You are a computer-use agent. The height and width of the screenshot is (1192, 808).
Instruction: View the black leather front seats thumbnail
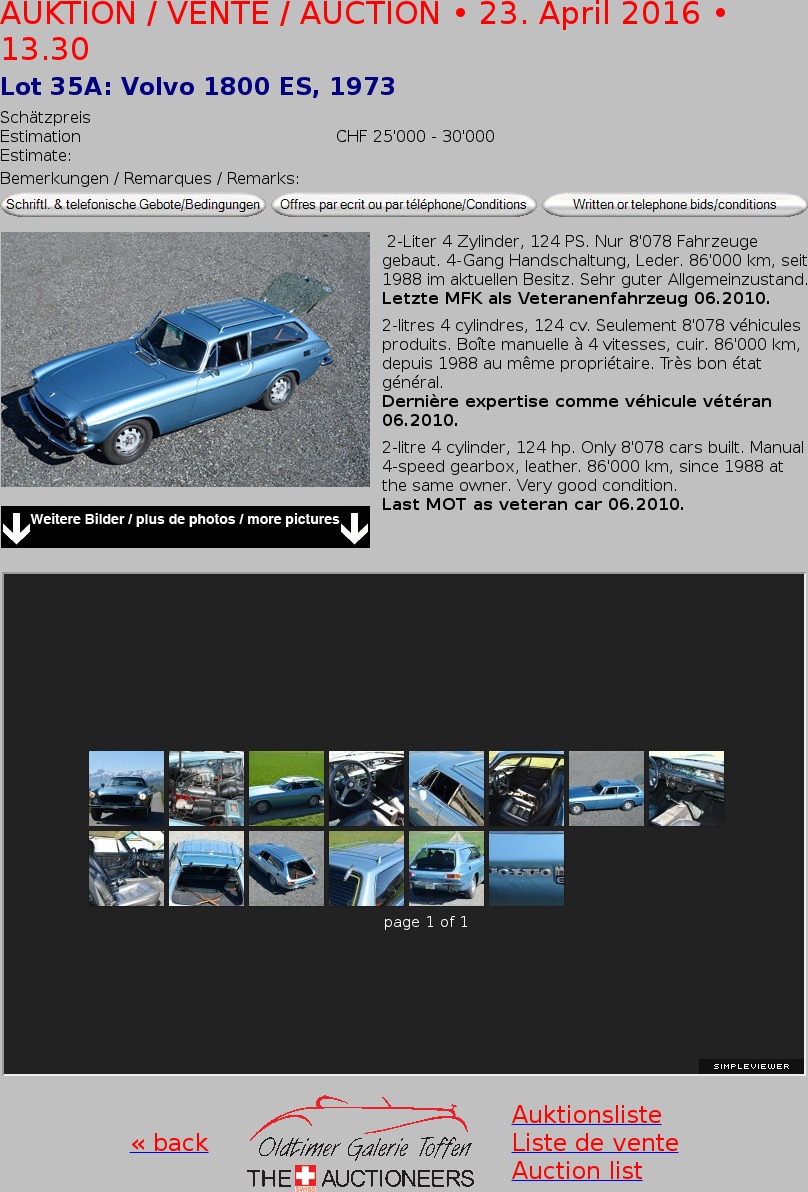pyautogui.click(x=527, y=788)
